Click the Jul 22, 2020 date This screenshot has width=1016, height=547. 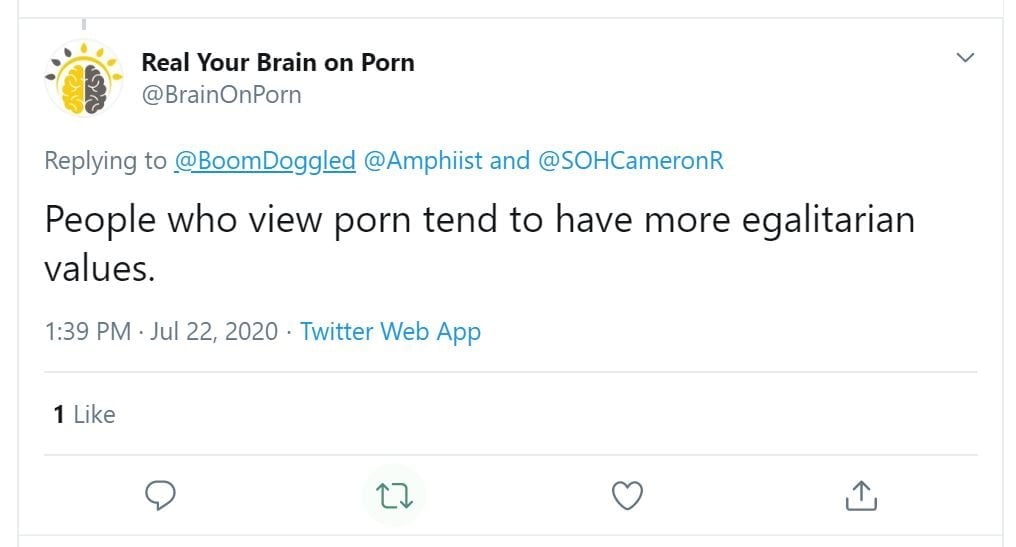coord(214,331)
